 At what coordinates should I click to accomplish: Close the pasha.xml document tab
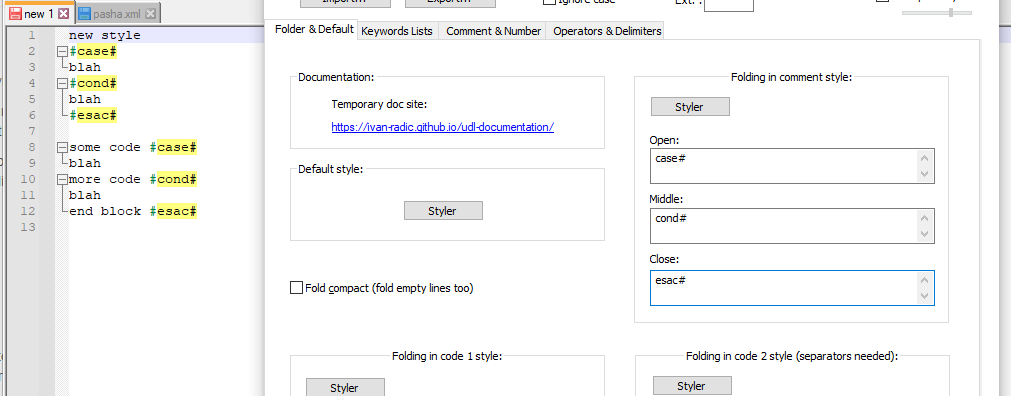click(150, 14)
